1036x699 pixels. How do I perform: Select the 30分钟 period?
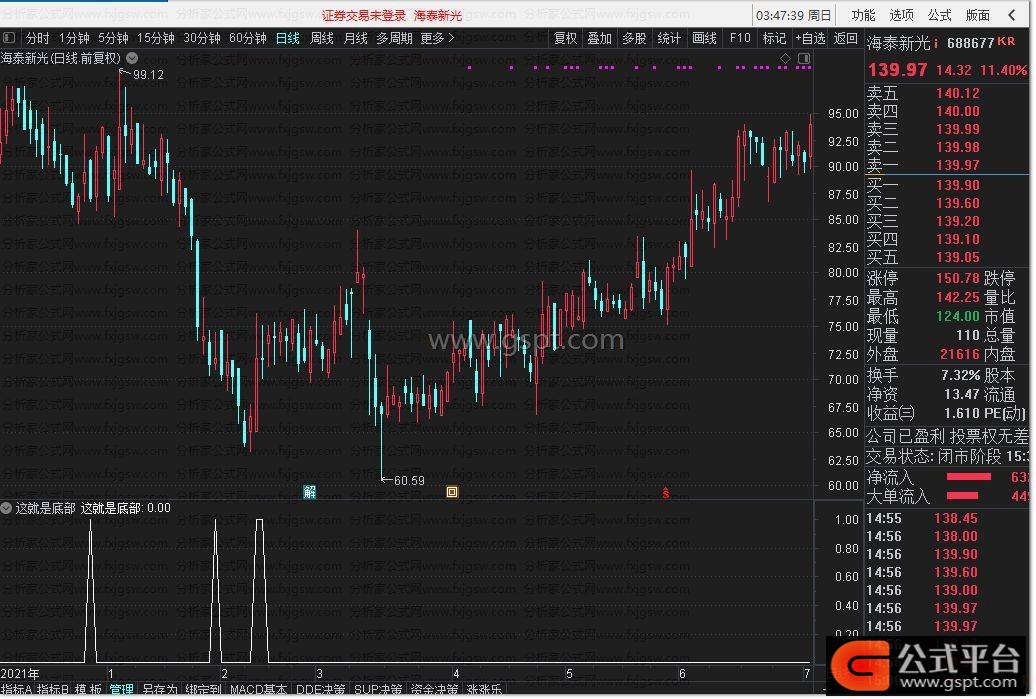(x=202, y=38)
